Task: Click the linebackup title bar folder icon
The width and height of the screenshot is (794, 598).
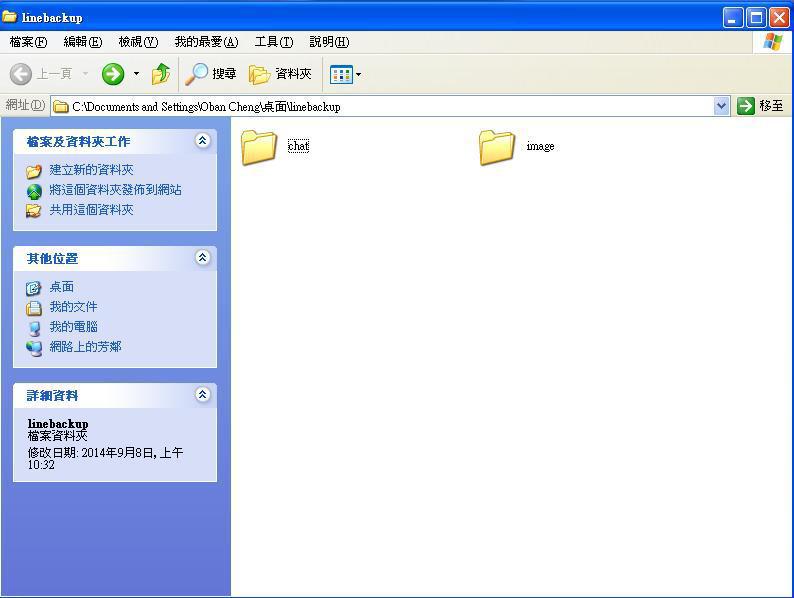Action: pyautogui.click(x=9, y=16)
